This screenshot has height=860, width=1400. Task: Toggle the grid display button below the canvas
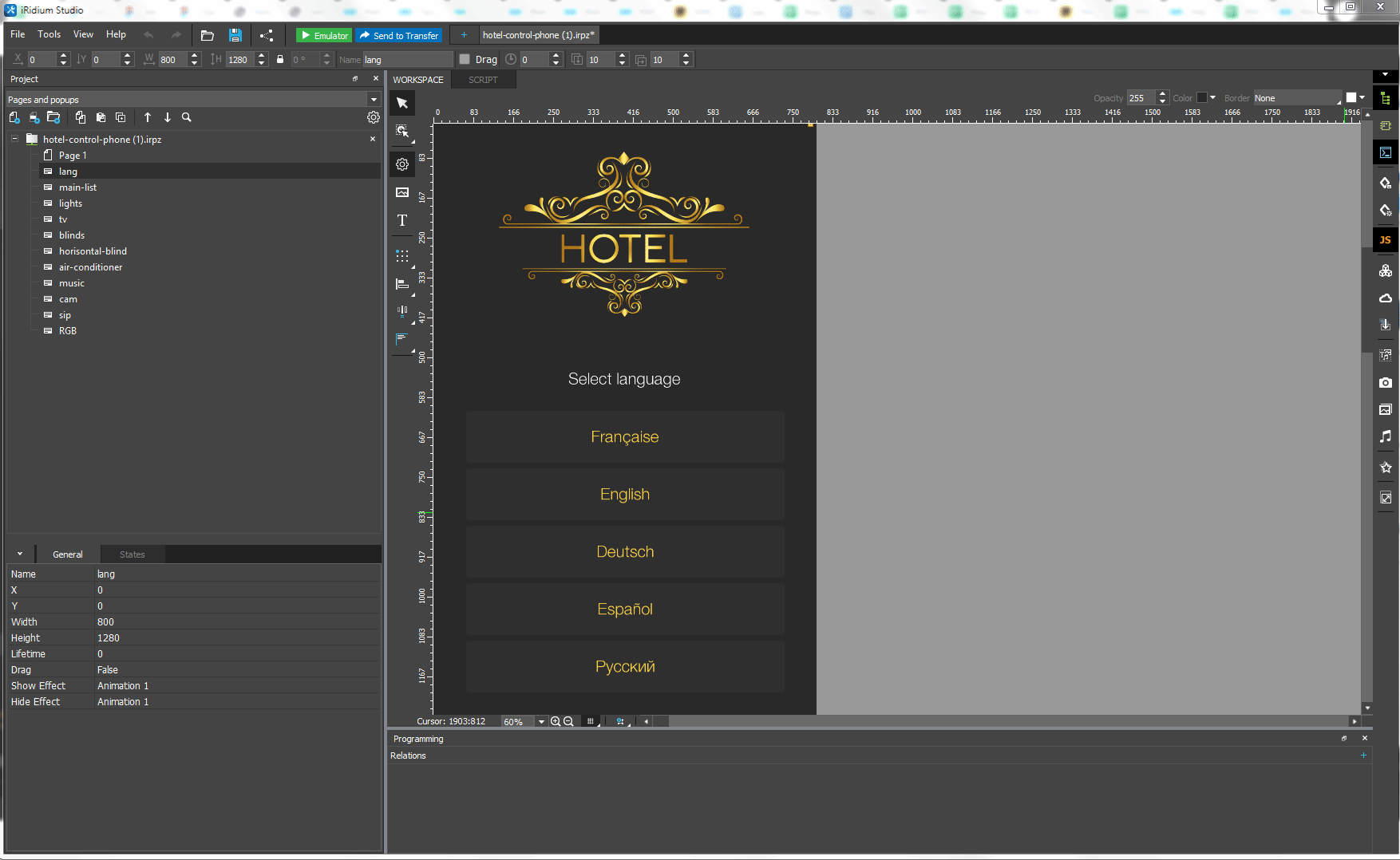coord(591,721)
